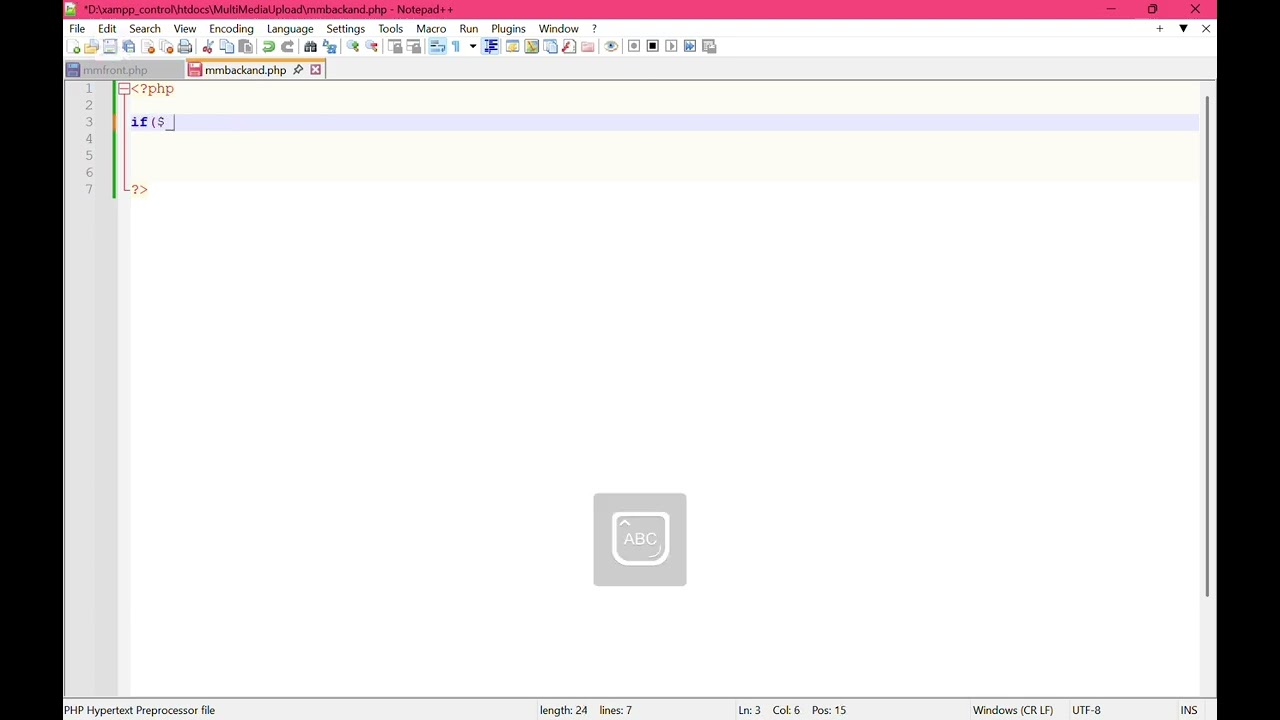Viewport: 1280px width, 720px height.
Task: Open document list dropdown triangle top-right
Action: coord(1183,28)
